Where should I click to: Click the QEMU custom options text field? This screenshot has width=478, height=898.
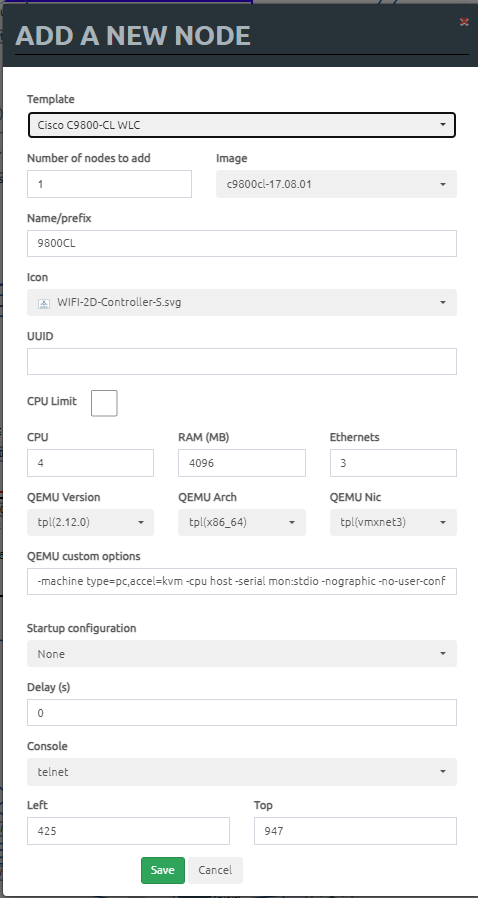click(242, 581)
